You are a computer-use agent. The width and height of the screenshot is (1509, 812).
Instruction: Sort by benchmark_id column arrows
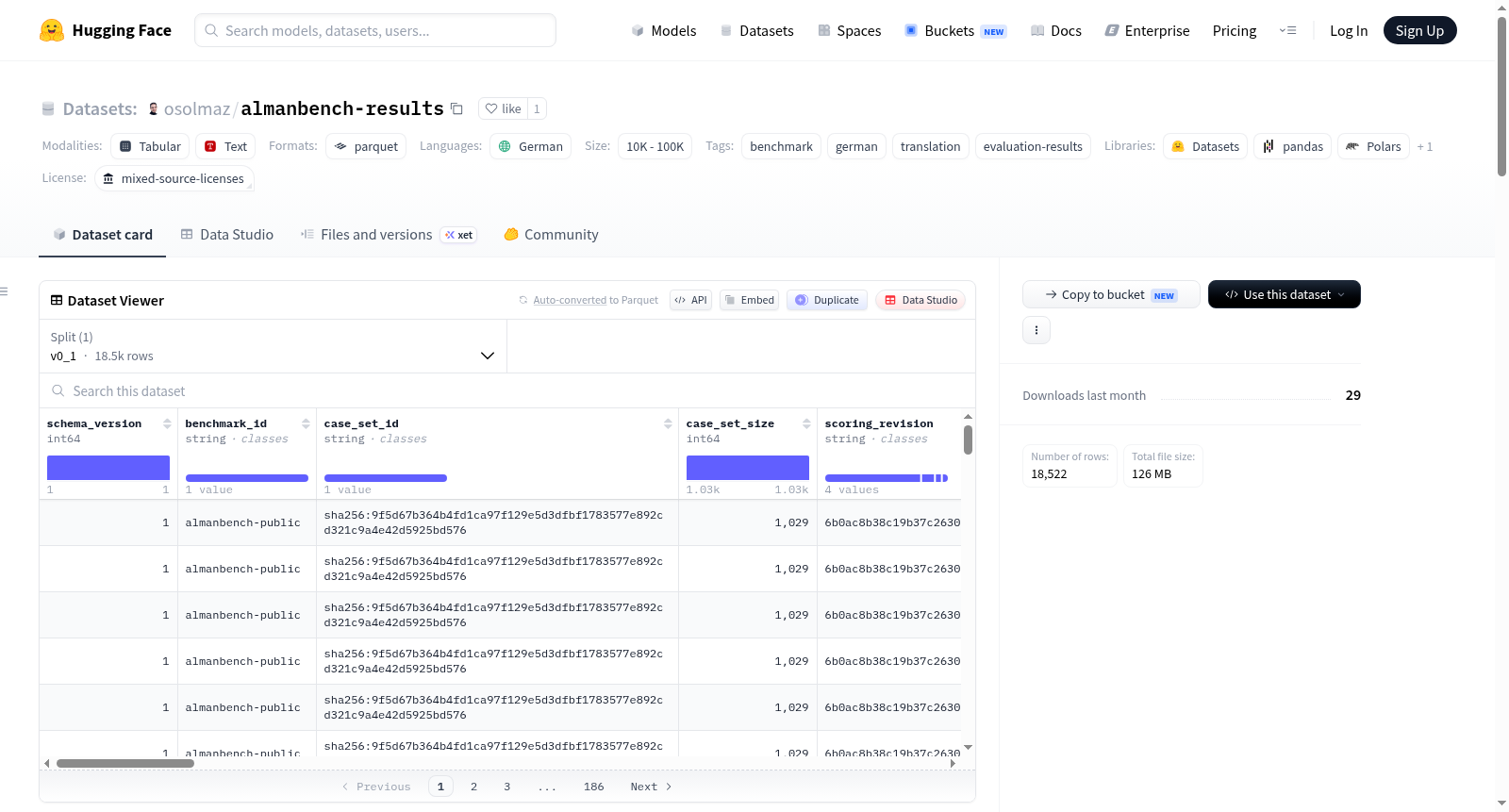coord(306,423)
